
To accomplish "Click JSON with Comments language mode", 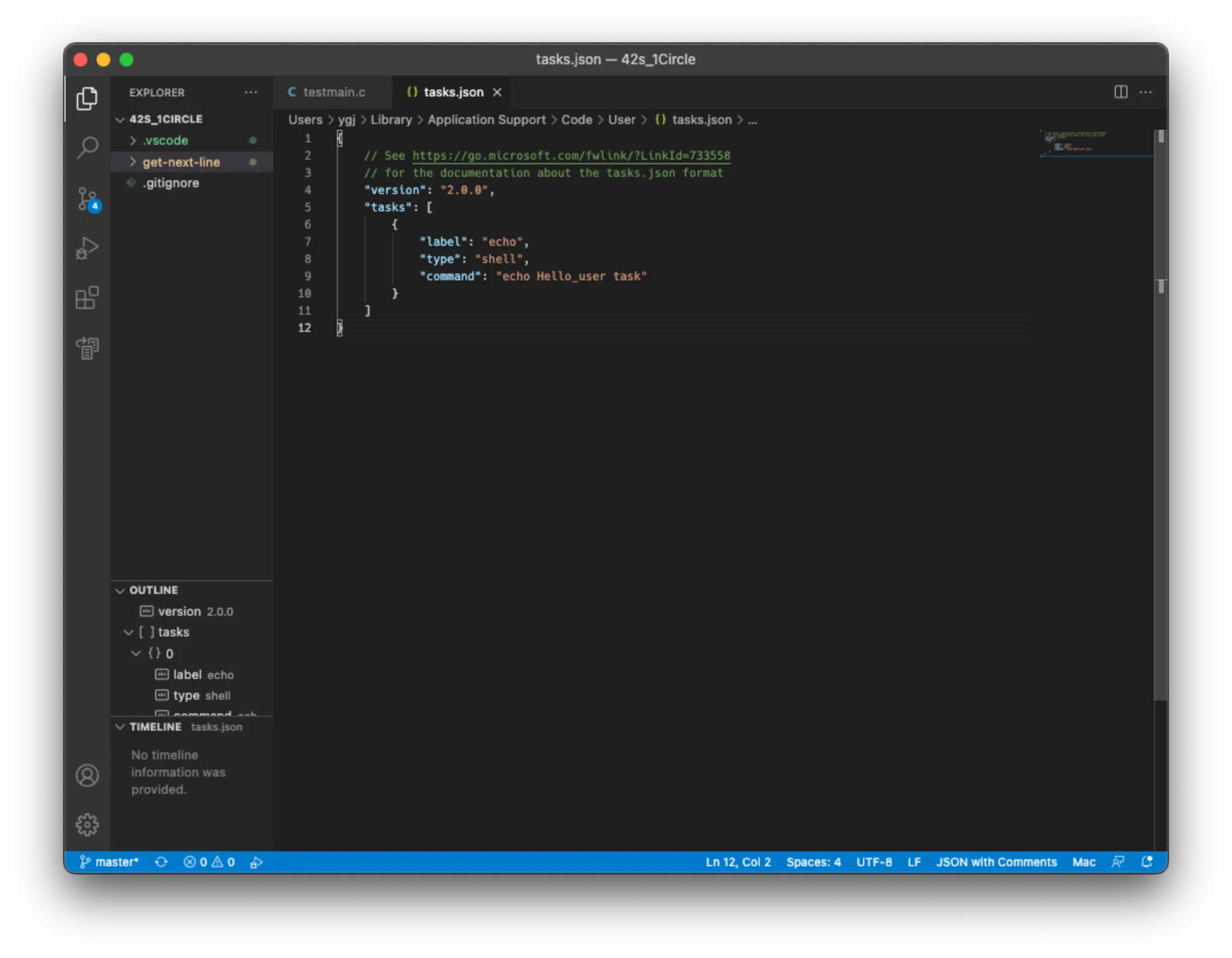I will (996, 862).
